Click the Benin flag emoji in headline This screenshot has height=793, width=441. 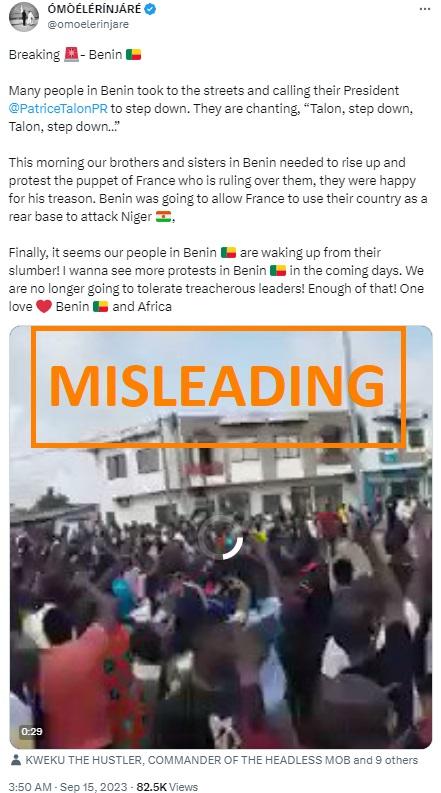coord(134,55)
